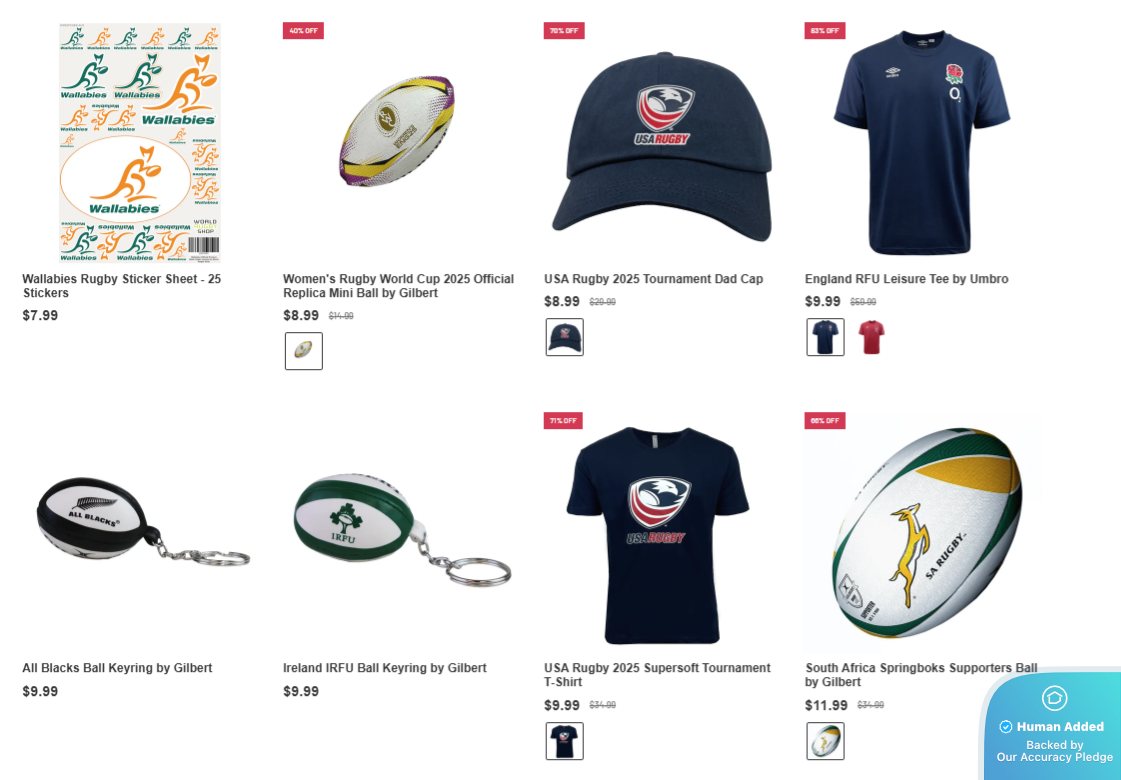Screen dimensions: 1121x780
Task: Open Wallabies Rugby Sticker Sheet title link
Action: tap(122, 286)
